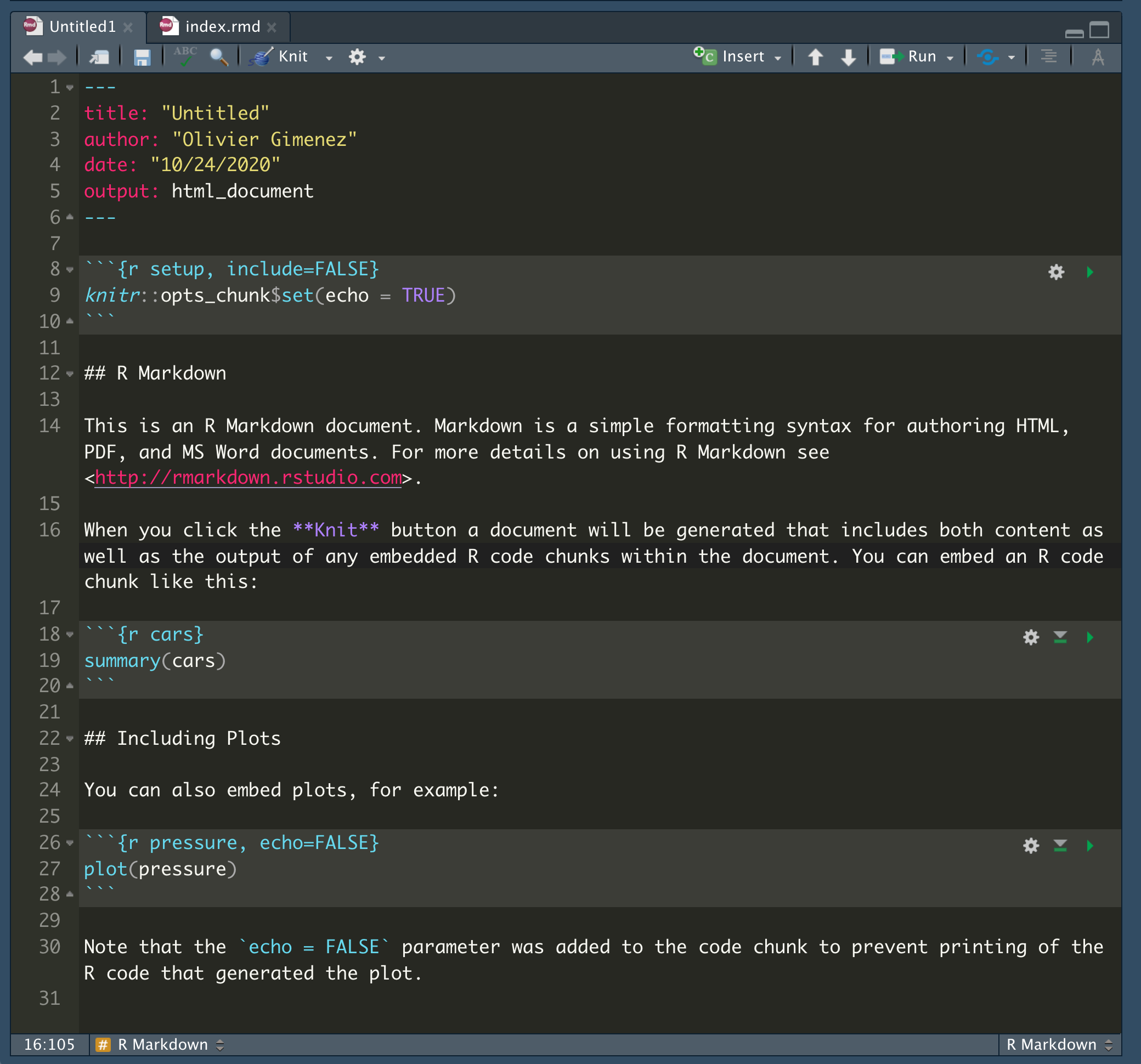Click the orange section hash icon in status bar
This screenshot has width=1141, height=1064.
103,1044
